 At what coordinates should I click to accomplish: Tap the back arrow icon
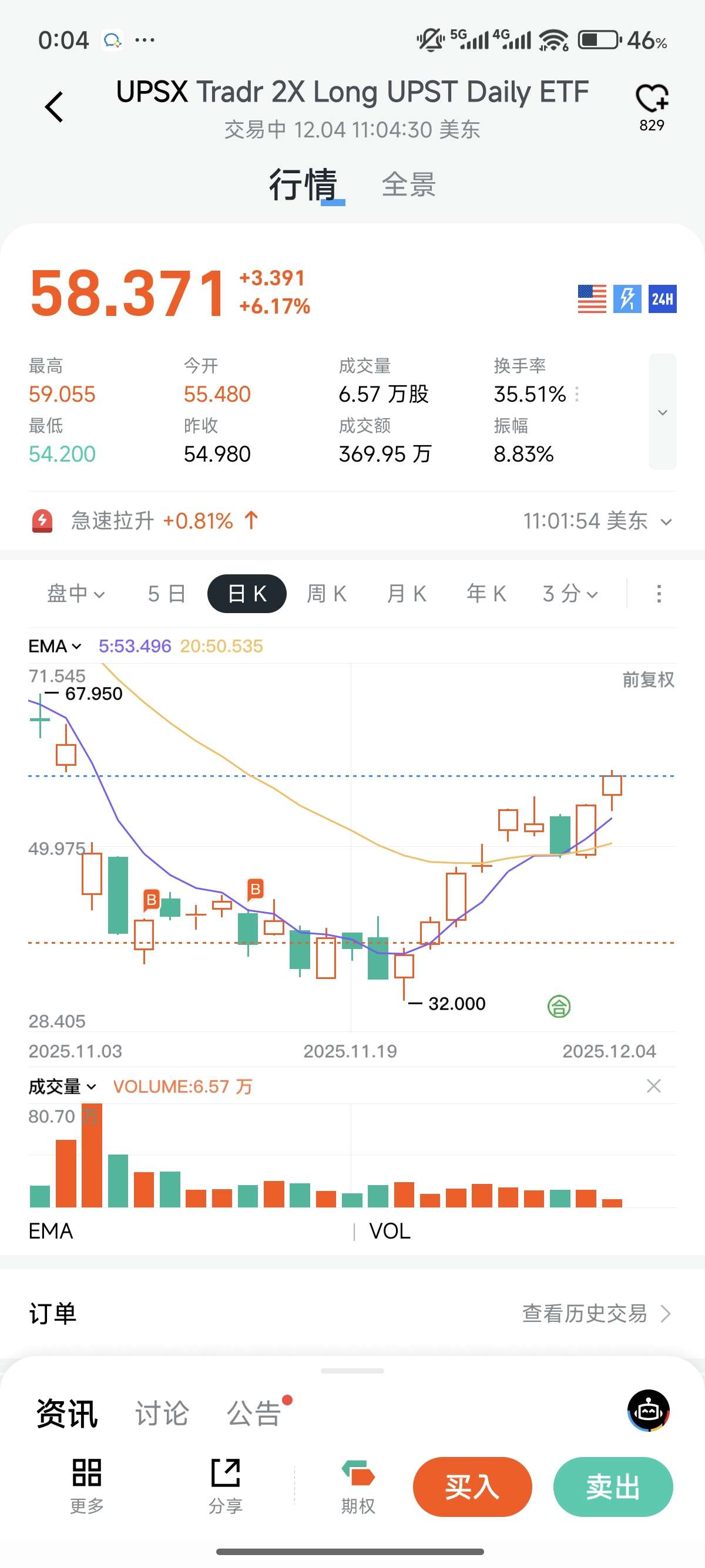[x=54, y=107]
